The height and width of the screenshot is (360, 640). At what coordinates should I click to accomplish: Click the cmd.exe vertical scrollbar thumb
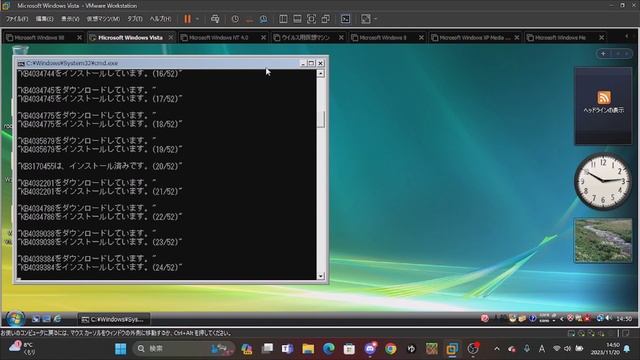click(321, 119)
